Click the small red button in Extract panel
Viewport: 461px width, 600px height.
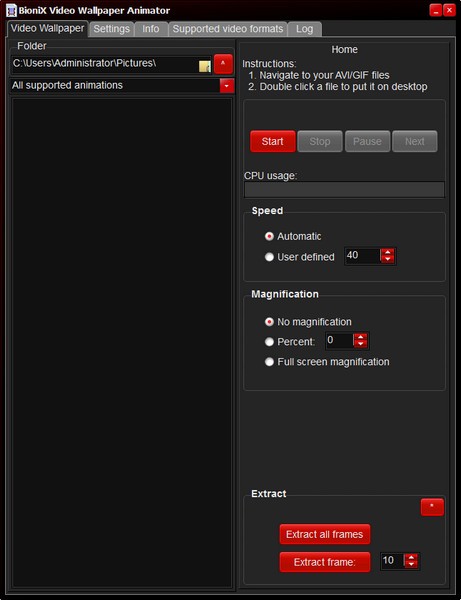pyautogui.click(x=432, y=507)
